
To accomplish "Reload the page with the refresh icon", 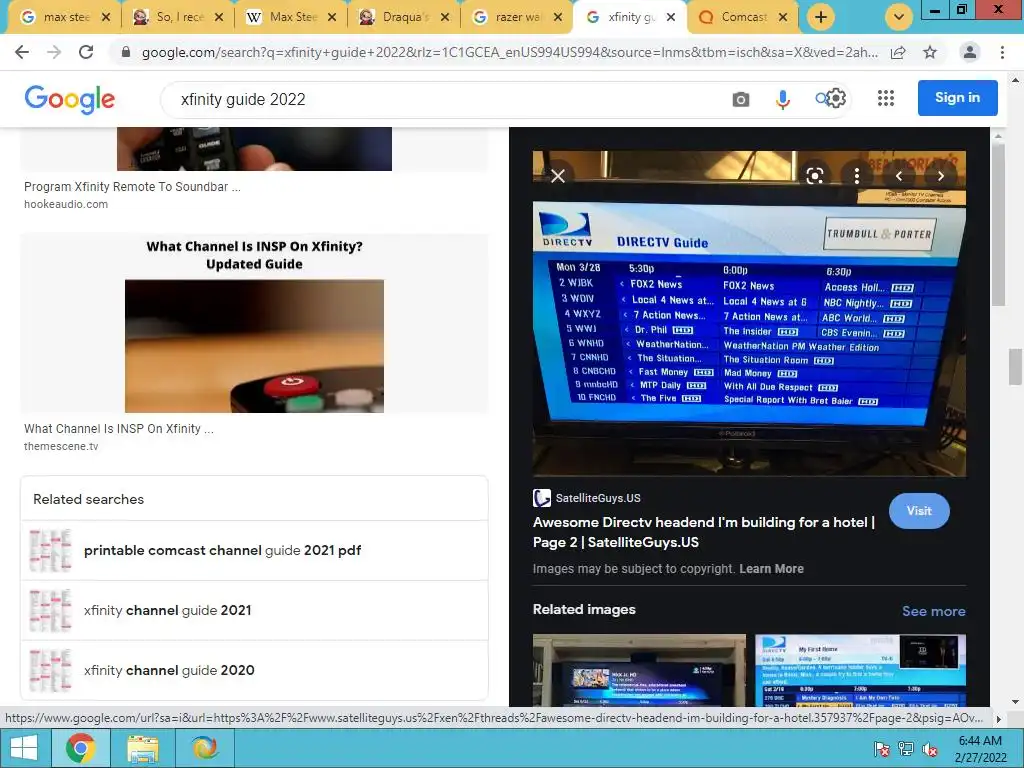I will click(x=86, y=52).
